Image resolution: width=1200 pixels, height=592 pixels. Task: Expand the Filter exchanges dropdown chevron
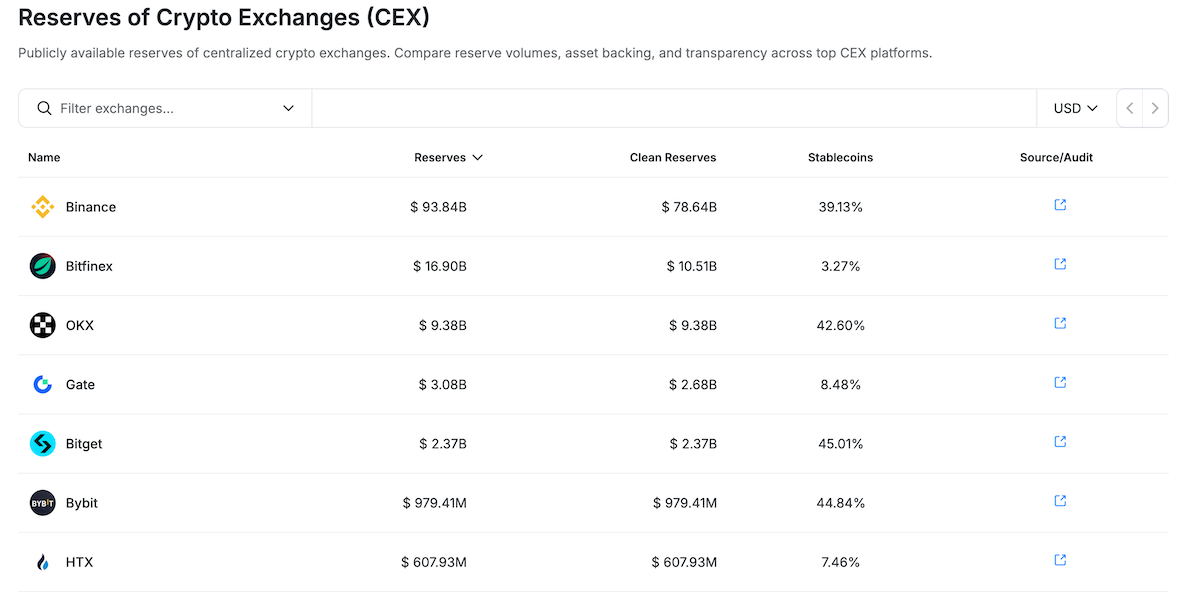[x=288, y=108]
